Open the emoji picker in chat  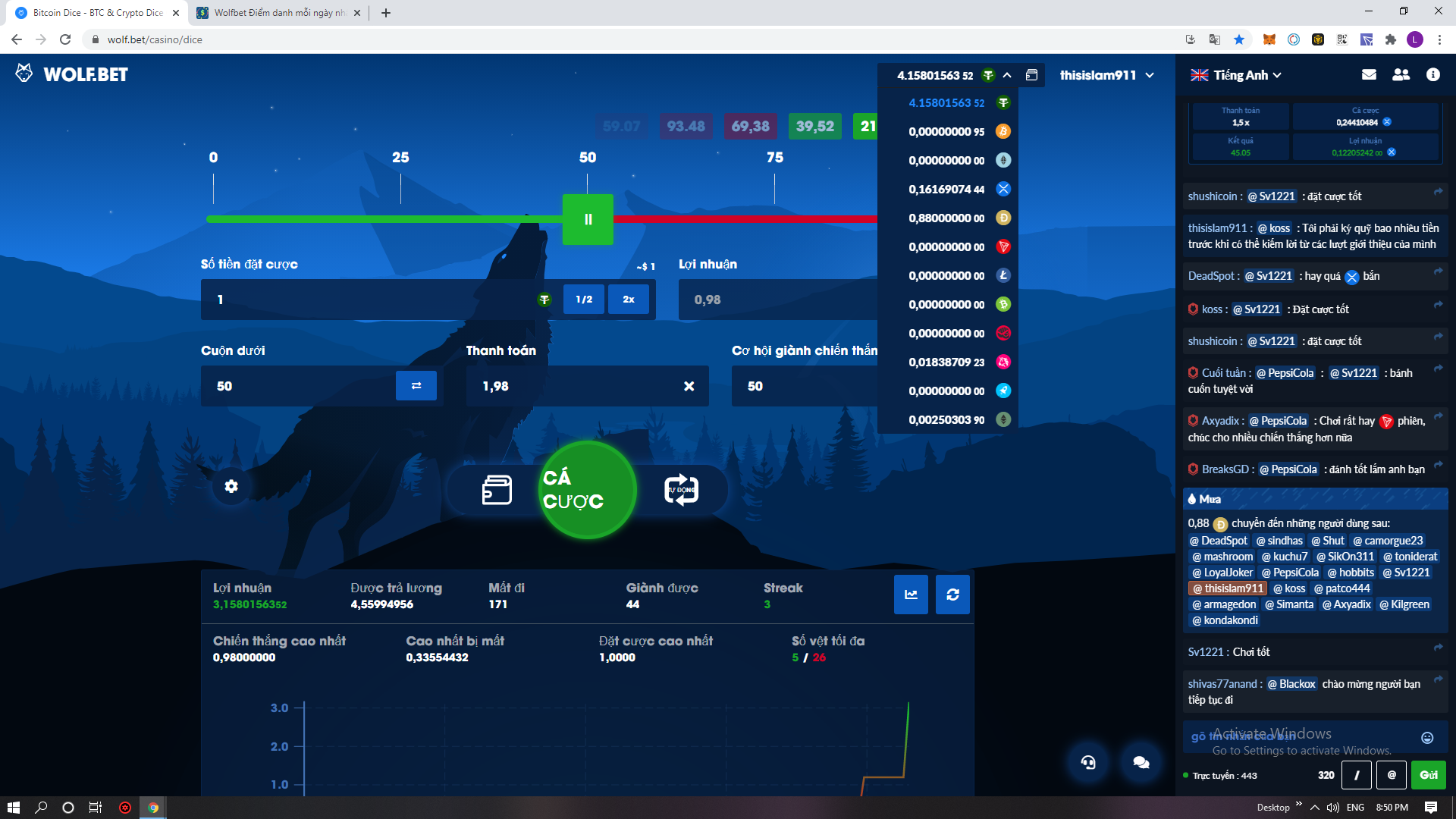point(1427,738)
